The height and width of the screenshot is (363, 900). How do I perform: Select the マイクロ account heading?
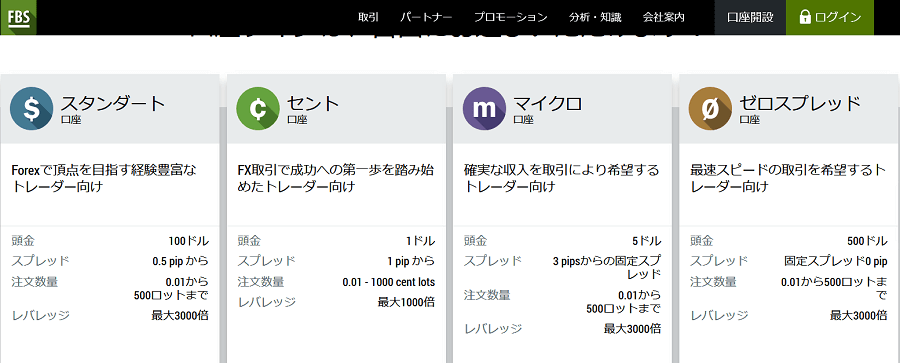[548, 103]
